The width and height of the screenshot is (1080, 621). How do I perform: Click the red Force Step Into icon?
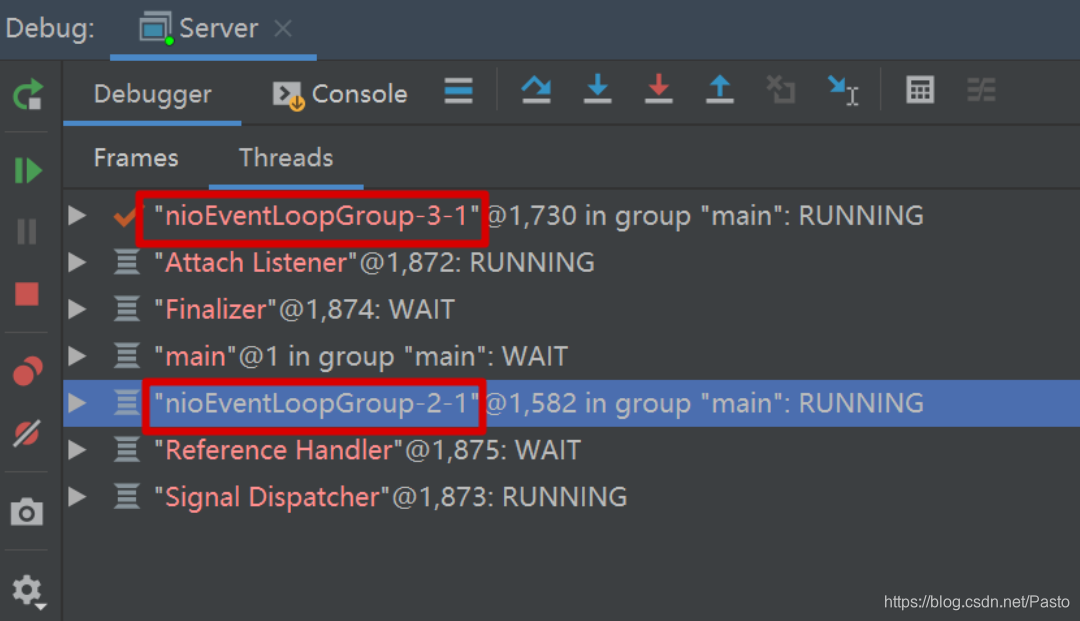tap(658, 90)
